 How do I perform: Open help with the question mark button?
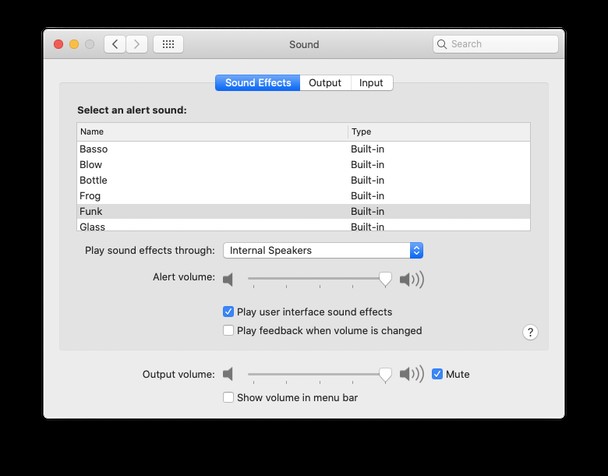pos(530,332)
